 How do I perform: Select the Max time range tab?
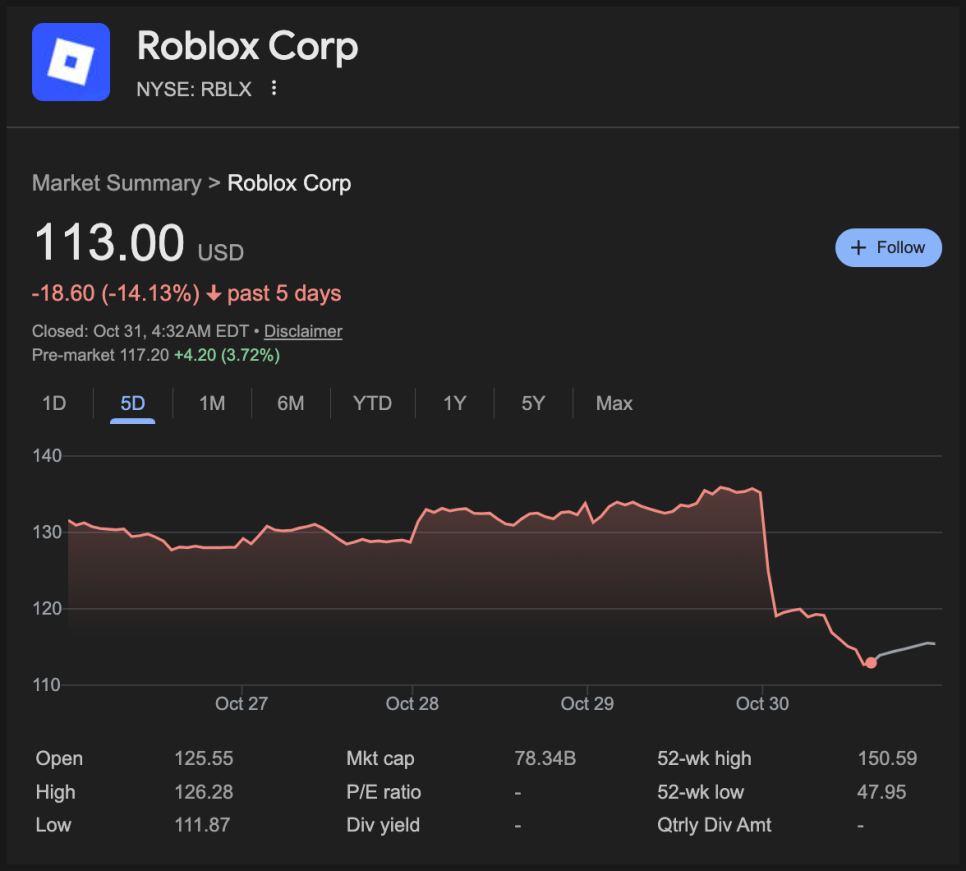pos(614,404)
